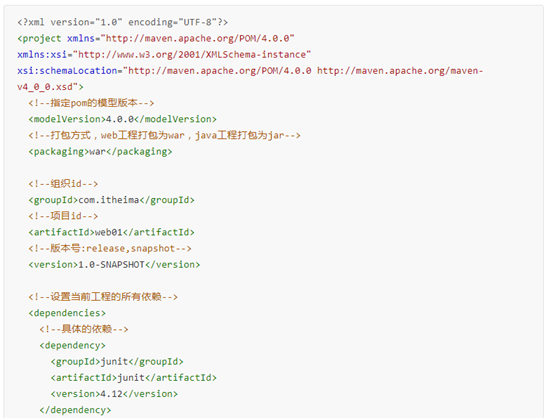This screenshot has height=418, width=553.
Task: Click the opening dependencies tag
Action: click(67, 313)
